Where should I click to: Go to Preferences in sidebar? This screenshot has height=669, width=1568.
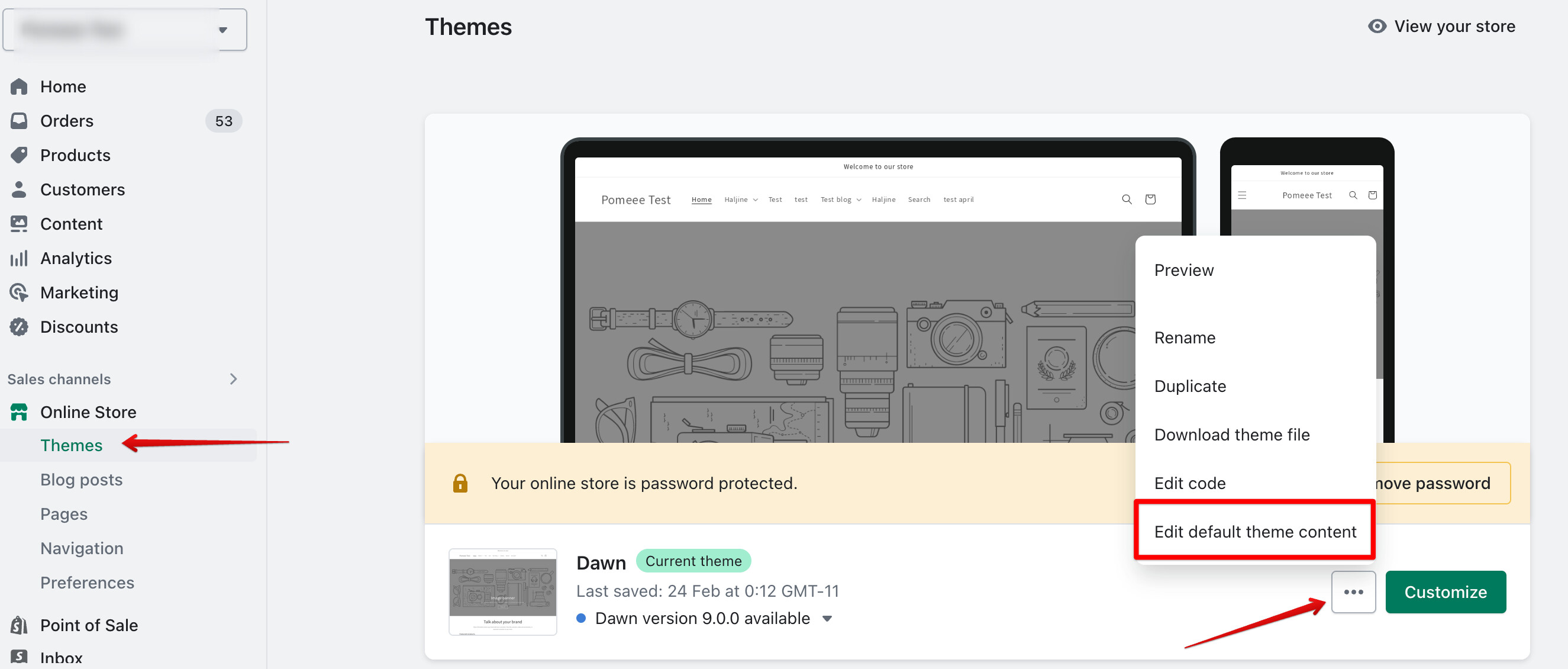click(x=87, y=583)
